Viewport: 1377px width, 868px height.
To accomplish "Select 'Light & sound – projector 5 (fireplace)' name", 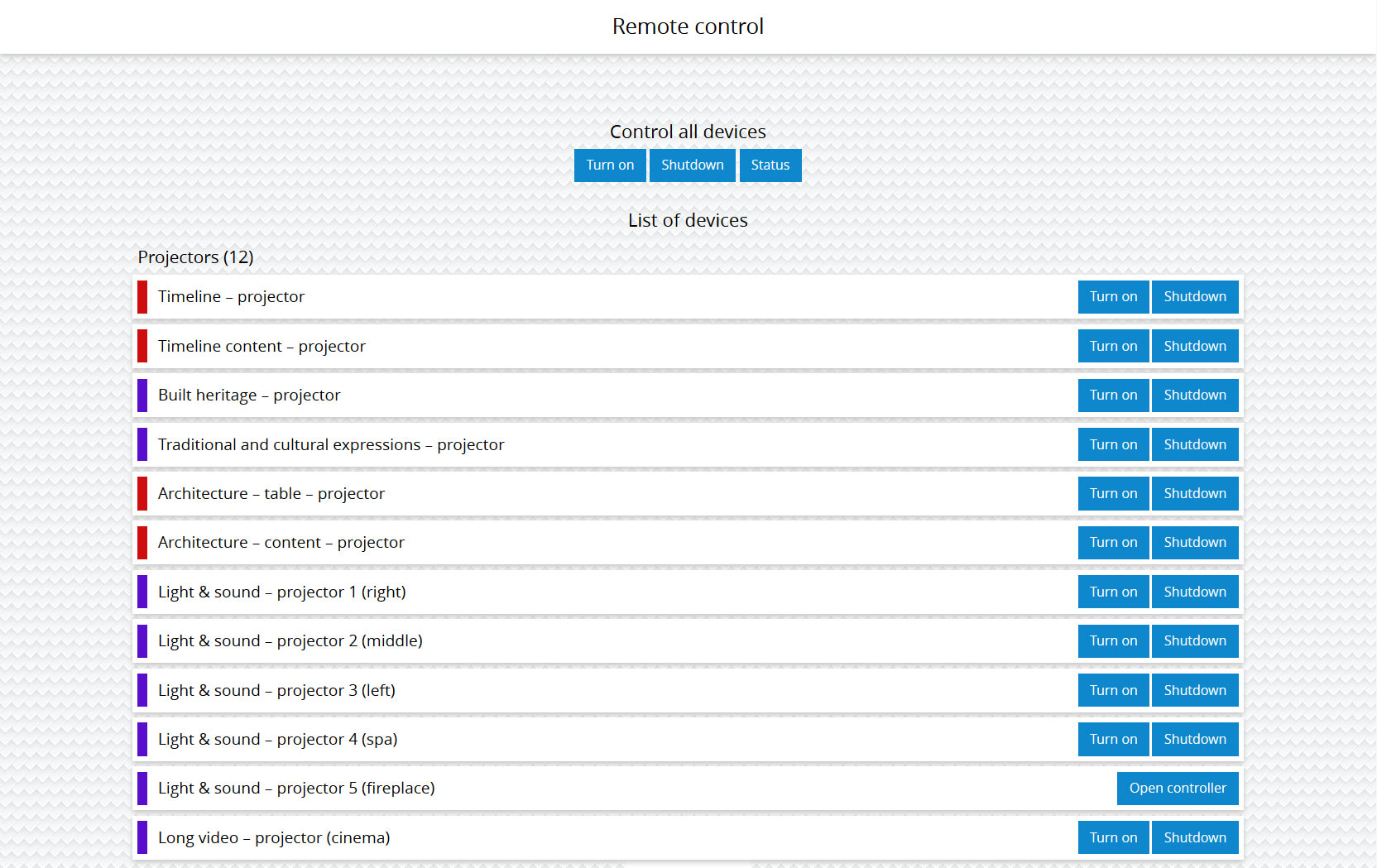I will (x=296, y=788).
